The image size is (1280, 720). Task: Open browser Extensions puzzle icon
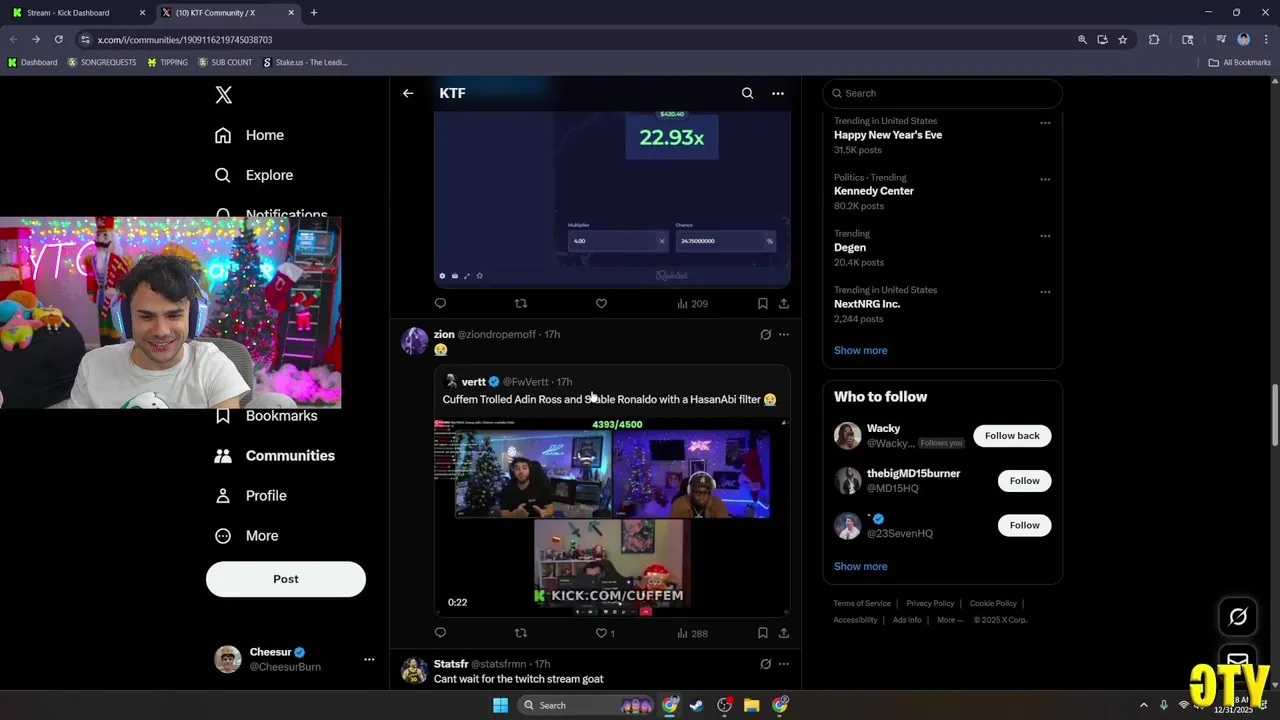click(1154, 39)
